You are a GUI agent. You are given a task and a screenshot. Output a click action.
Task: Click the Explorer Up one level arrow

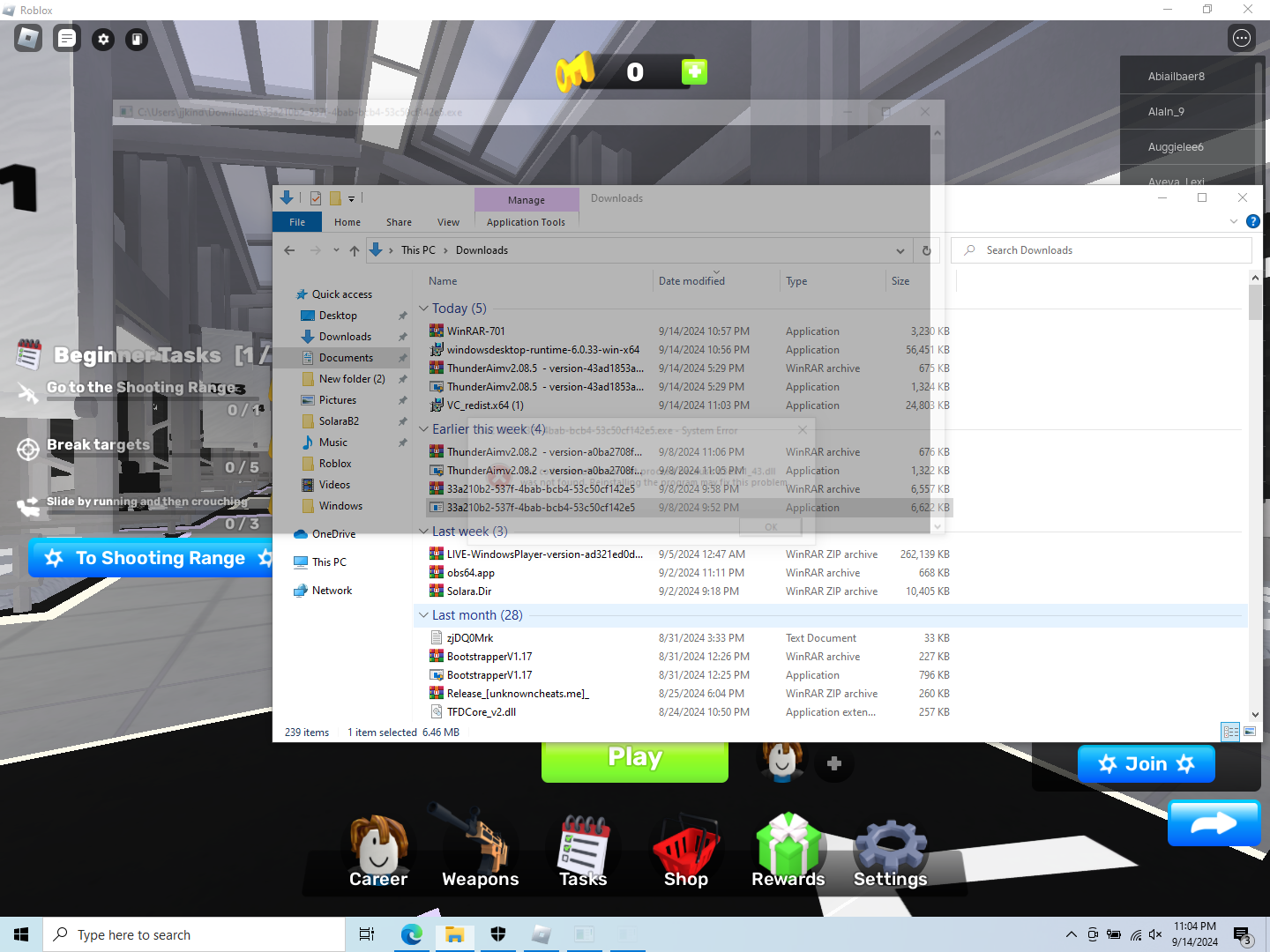[355, 250]
